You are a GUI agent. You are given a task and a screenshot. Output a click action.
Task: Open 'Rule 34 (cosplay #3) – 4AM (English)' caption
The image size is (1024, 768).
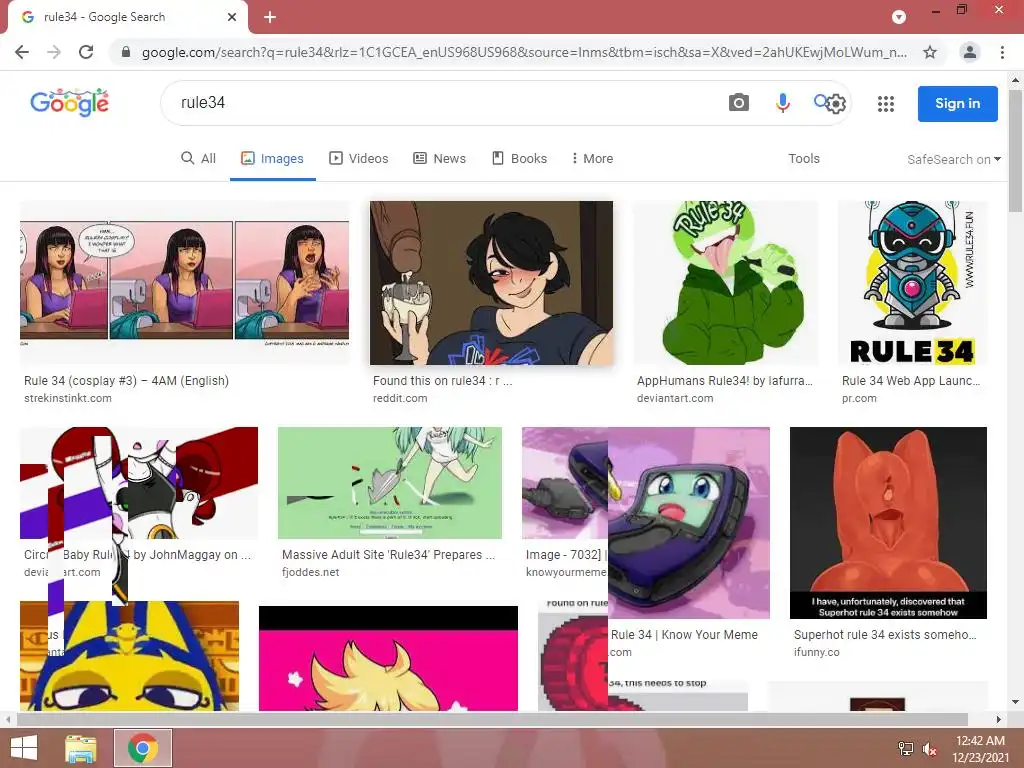pos(126,381)
